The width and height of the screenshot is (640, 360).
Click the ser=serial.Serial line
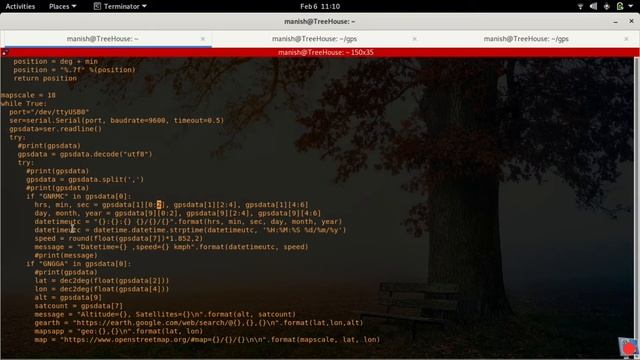(x=117, y=120)
